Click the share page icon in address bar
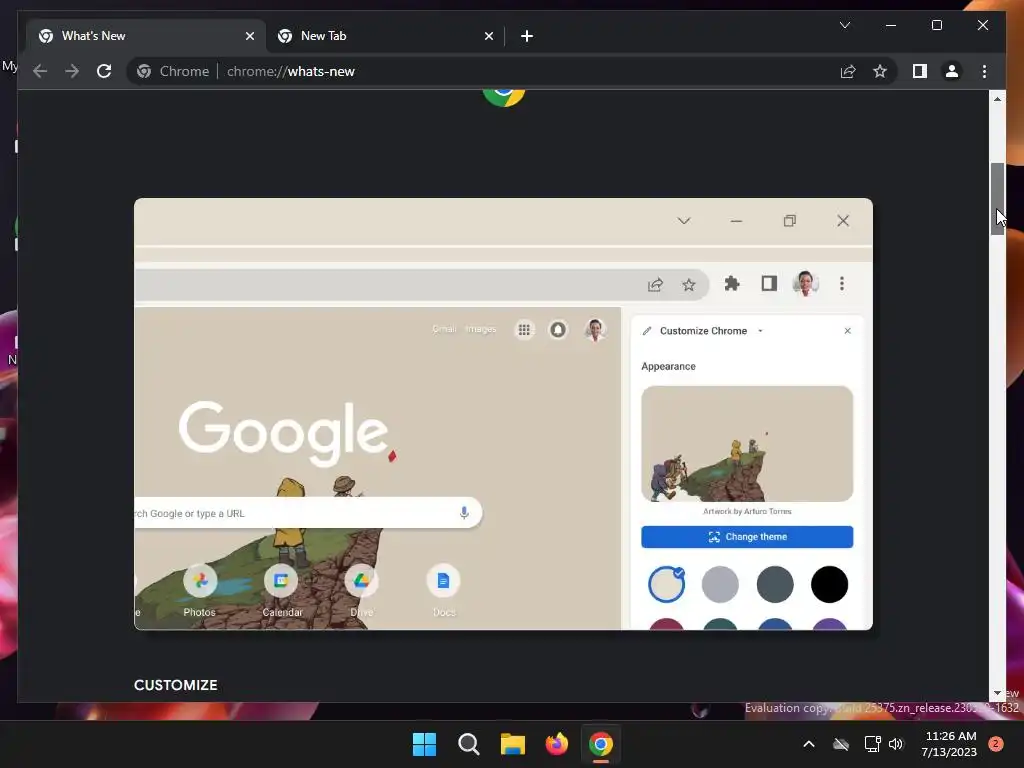 pos(848,71)
